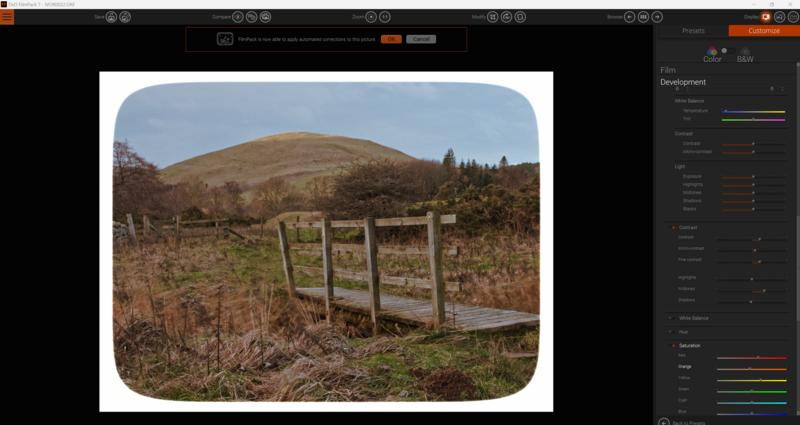Switch to the Presets tab
The height and width of the screenshot is (425, 800).
(692, 31)
